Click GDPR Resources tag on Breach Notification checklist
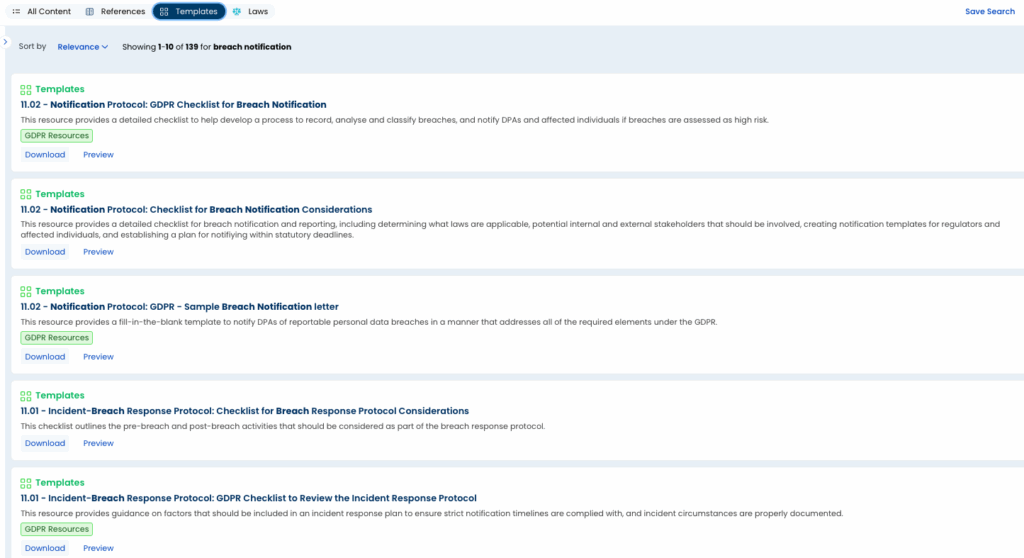Viewport: 1024px width, 558px height. click(x=57, y=136)
